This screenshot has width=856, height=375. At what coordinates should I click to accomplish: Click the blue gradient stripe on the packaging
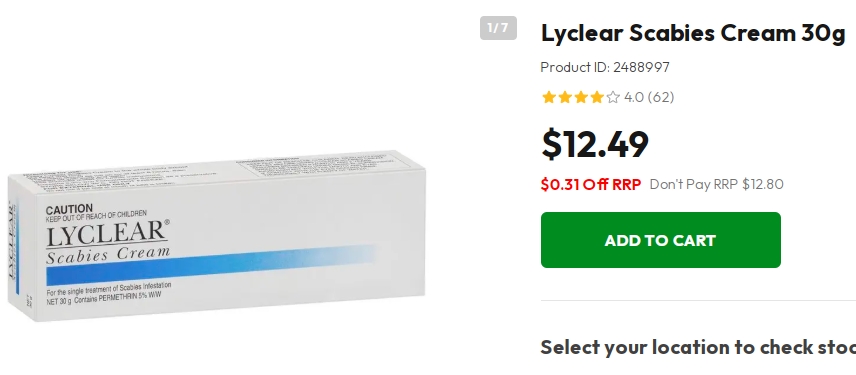coord(212,265)
